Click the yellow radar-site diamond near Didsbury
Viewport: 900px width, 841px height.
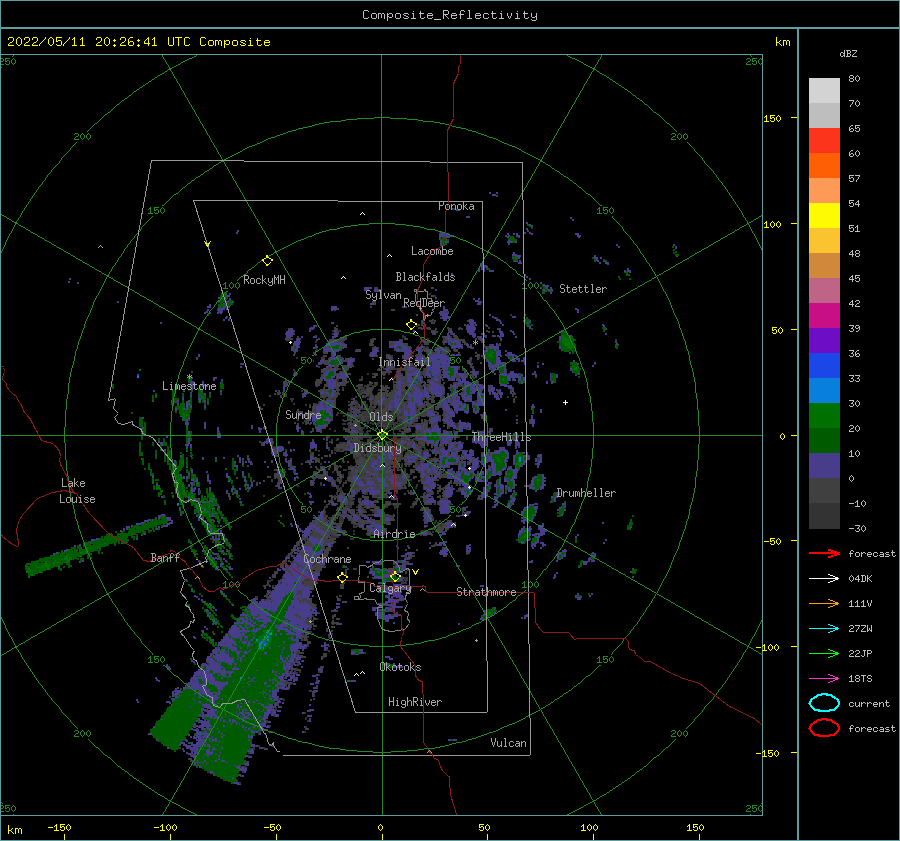click(x=382, y=435)
